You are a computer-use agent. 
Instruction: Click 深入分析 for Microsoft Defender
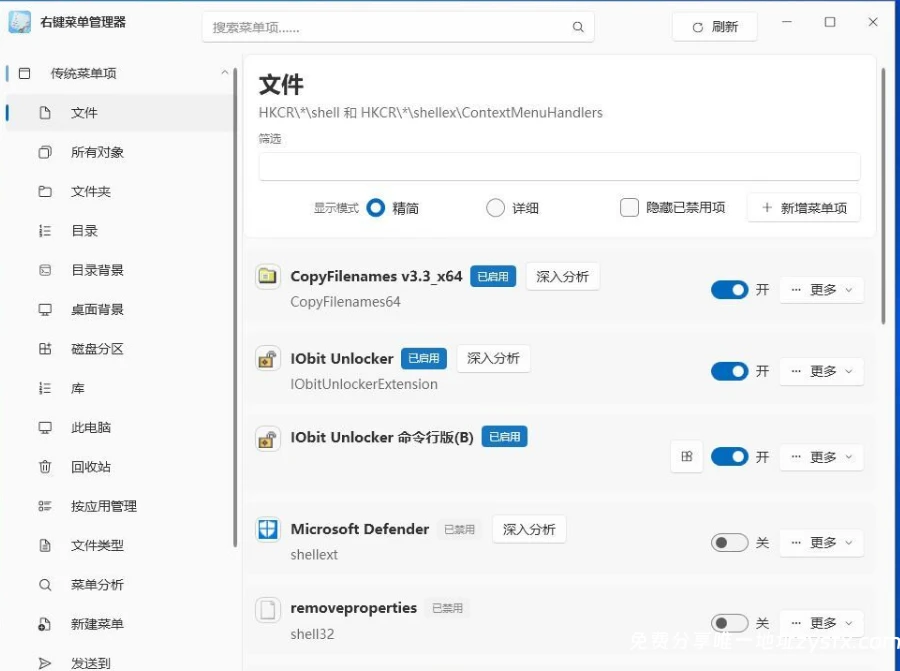click(x=529, y=529)
